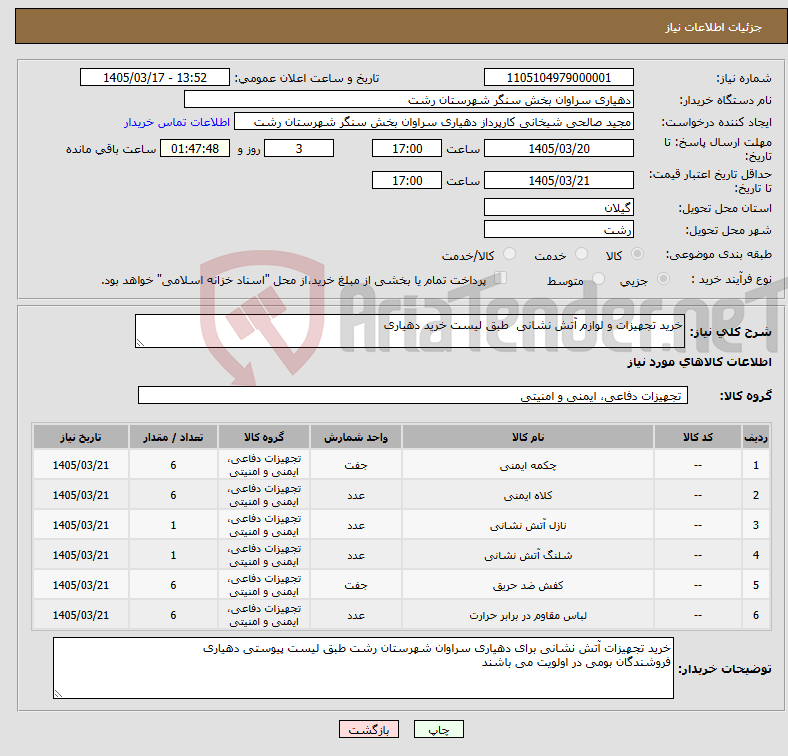Screen dimensions: 788x756
Task: Click the شماره نیاز field 1105104979000001
Action: coord(559,77)
